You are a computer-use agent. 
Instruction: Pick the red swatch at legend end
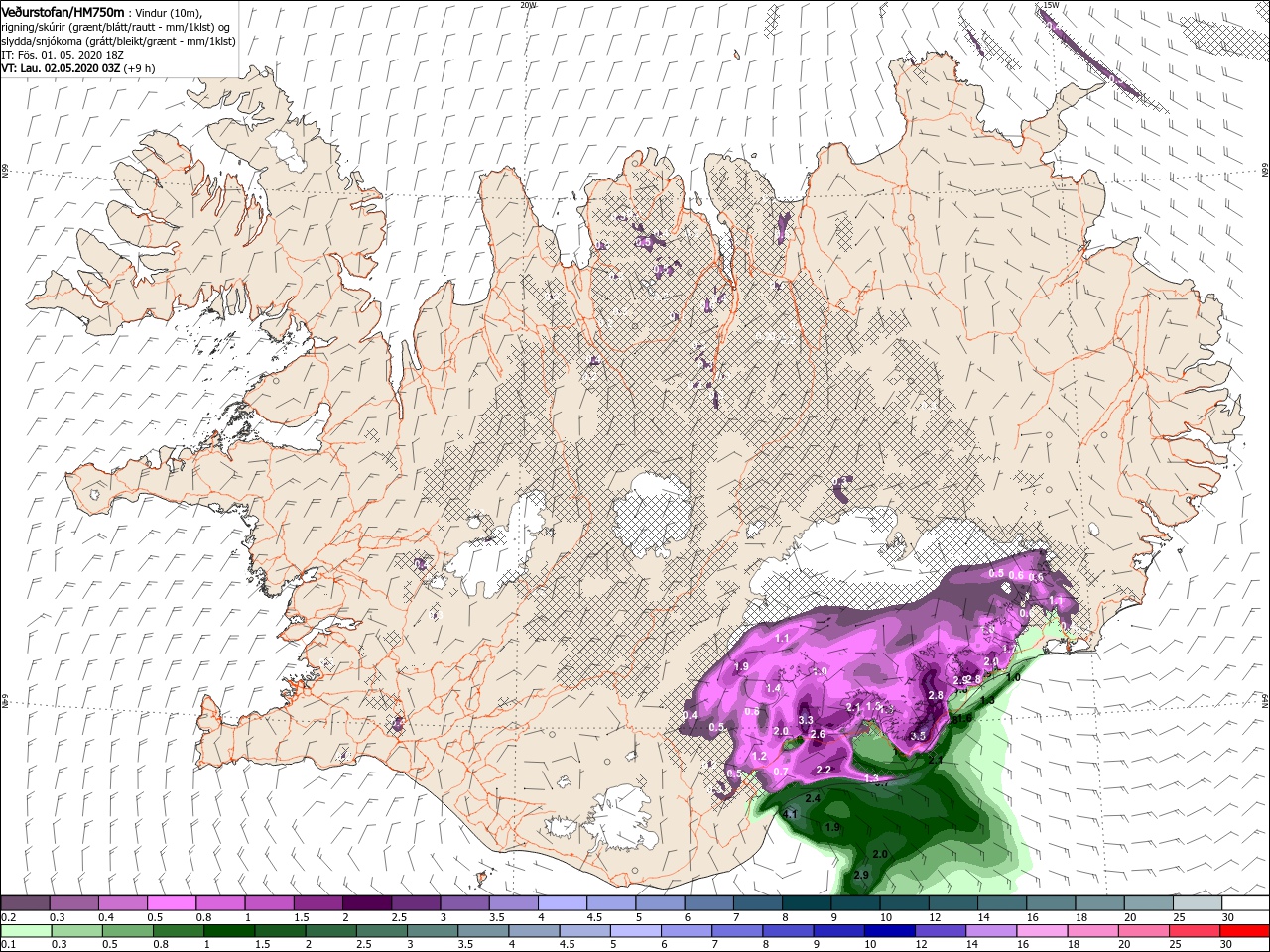(1244, 931)
